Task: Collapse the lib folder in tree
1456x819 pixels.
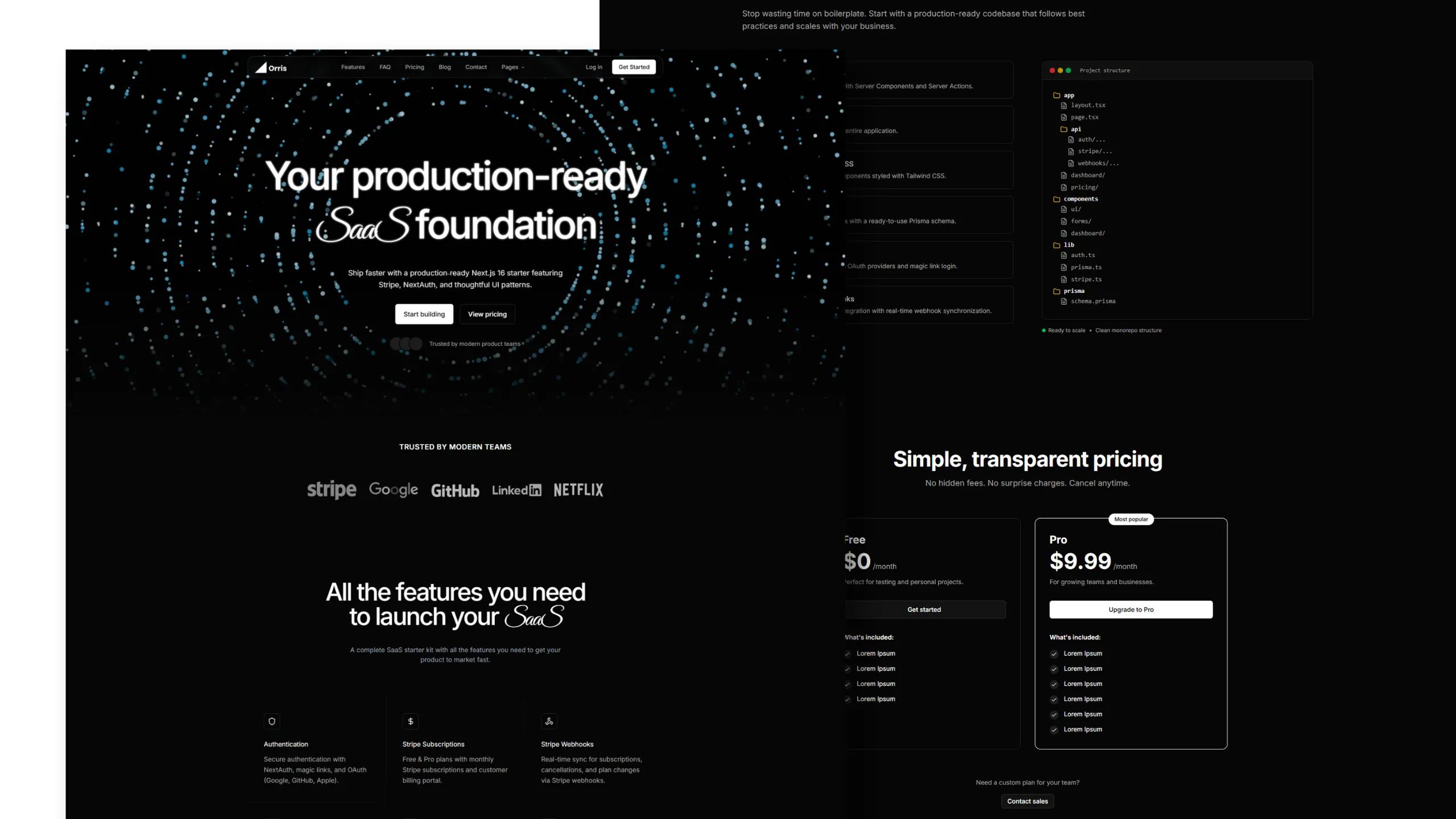Action: click(1057, 245)
